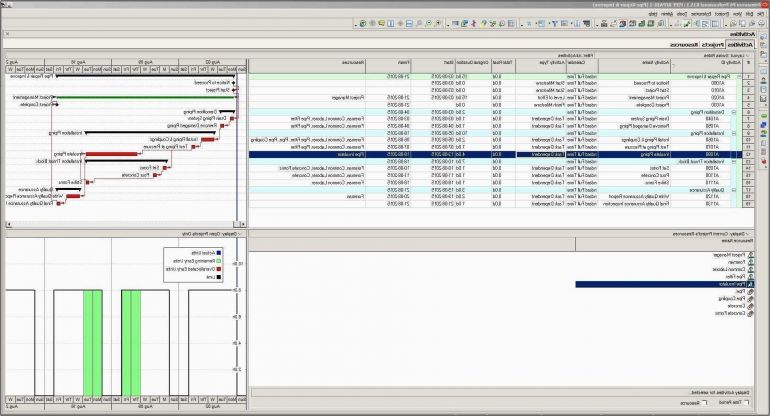Collapse the Quality Assurance WBS group
770x416 pixels.
pos(734,190)
